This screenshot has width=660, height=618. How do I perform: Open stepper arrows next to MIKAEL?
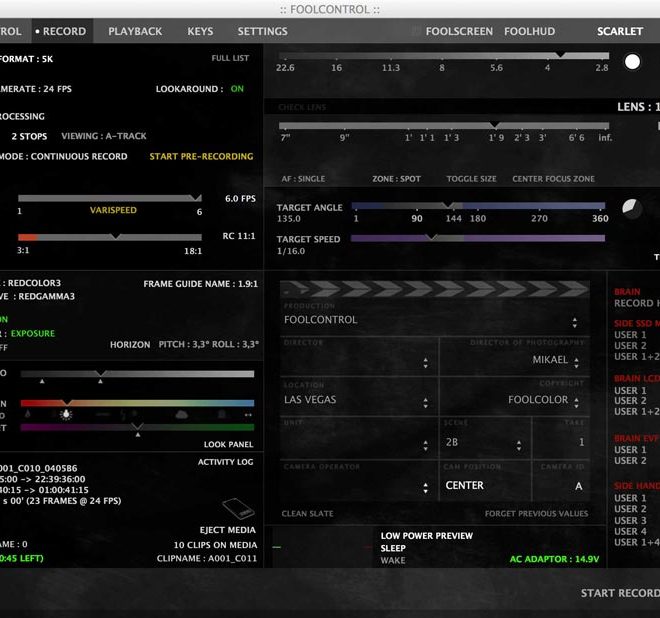(576, 362)
